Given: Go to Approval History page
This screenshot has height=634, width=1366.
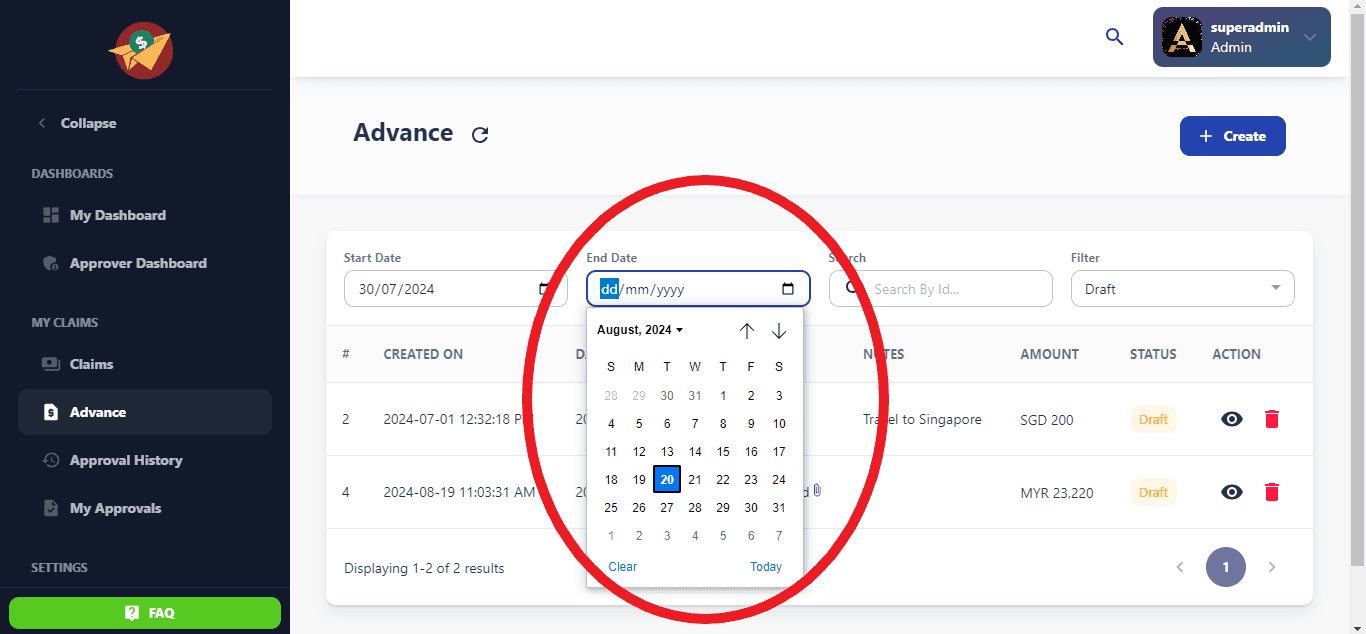Looking at the screenshot, I should tap(125, 460).
